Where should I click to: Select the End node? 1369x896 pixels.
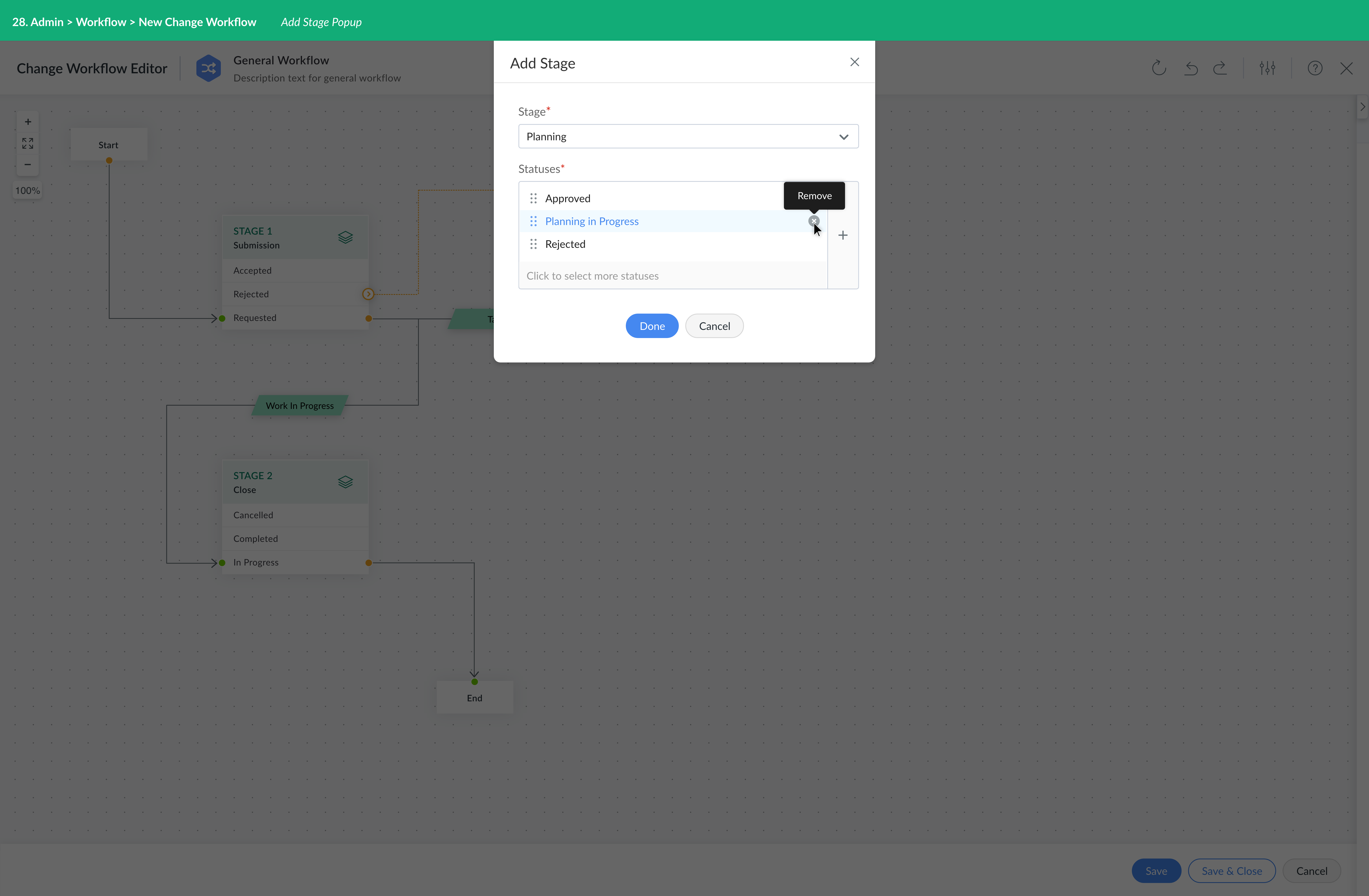point(474,698)
